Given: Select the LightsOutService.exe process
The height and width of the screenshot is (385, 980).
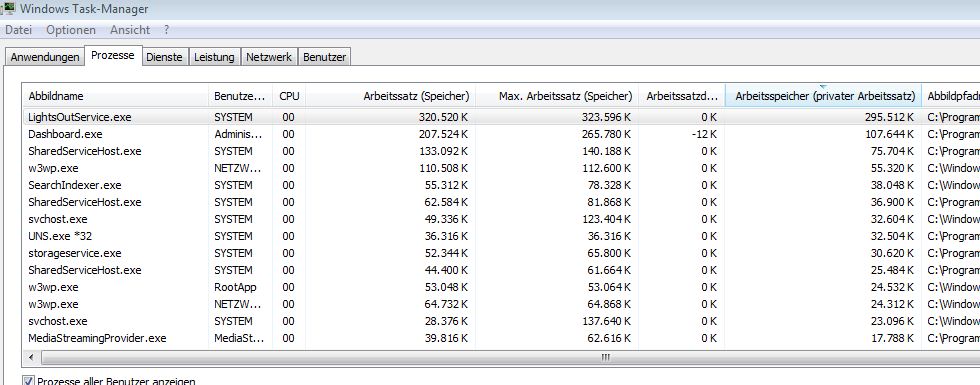Looking at the screenshot, I should 501,117.
